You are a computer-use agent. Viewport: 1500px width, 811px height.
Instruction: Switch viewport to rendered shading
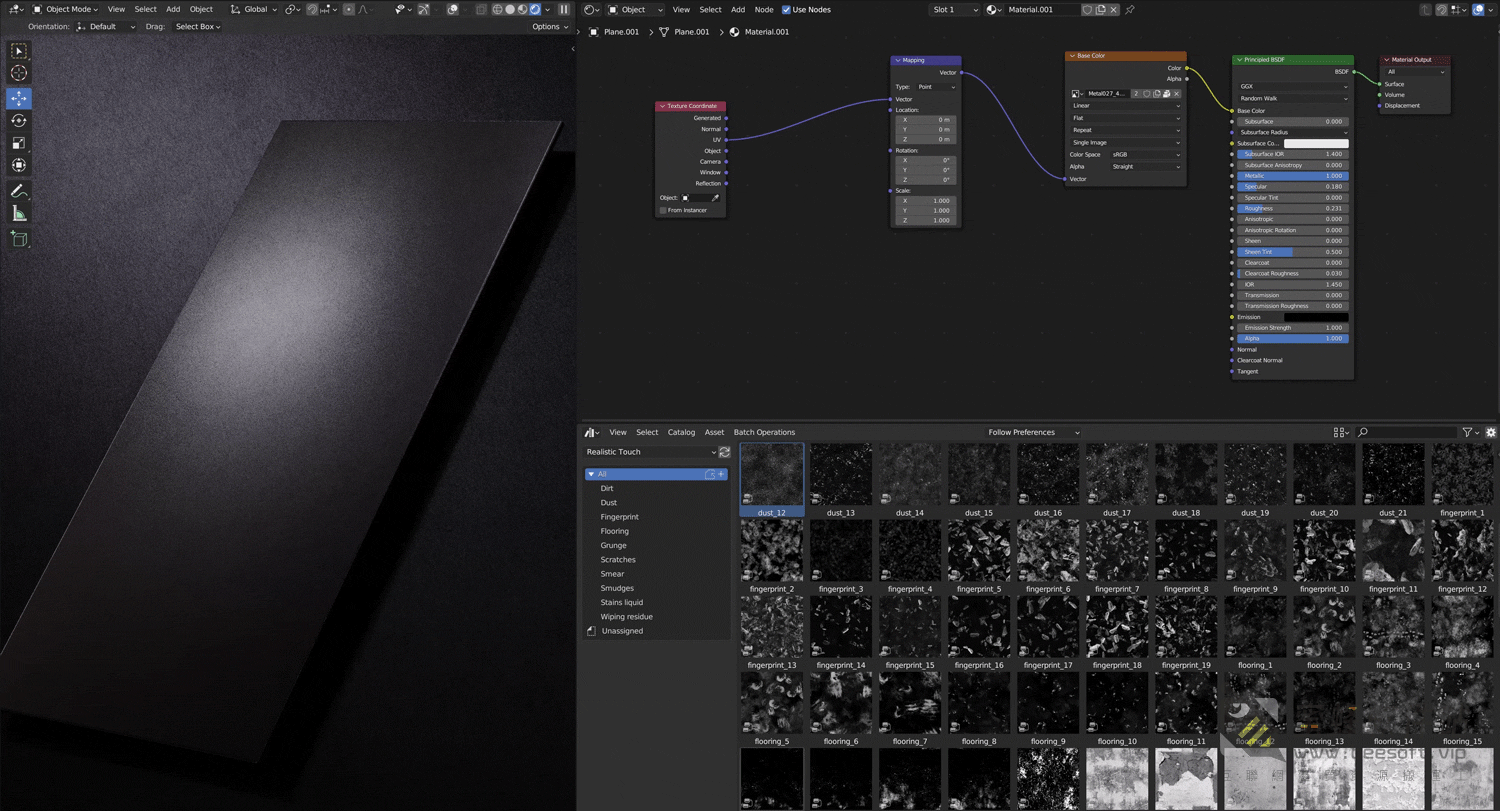tap(535, 9)
